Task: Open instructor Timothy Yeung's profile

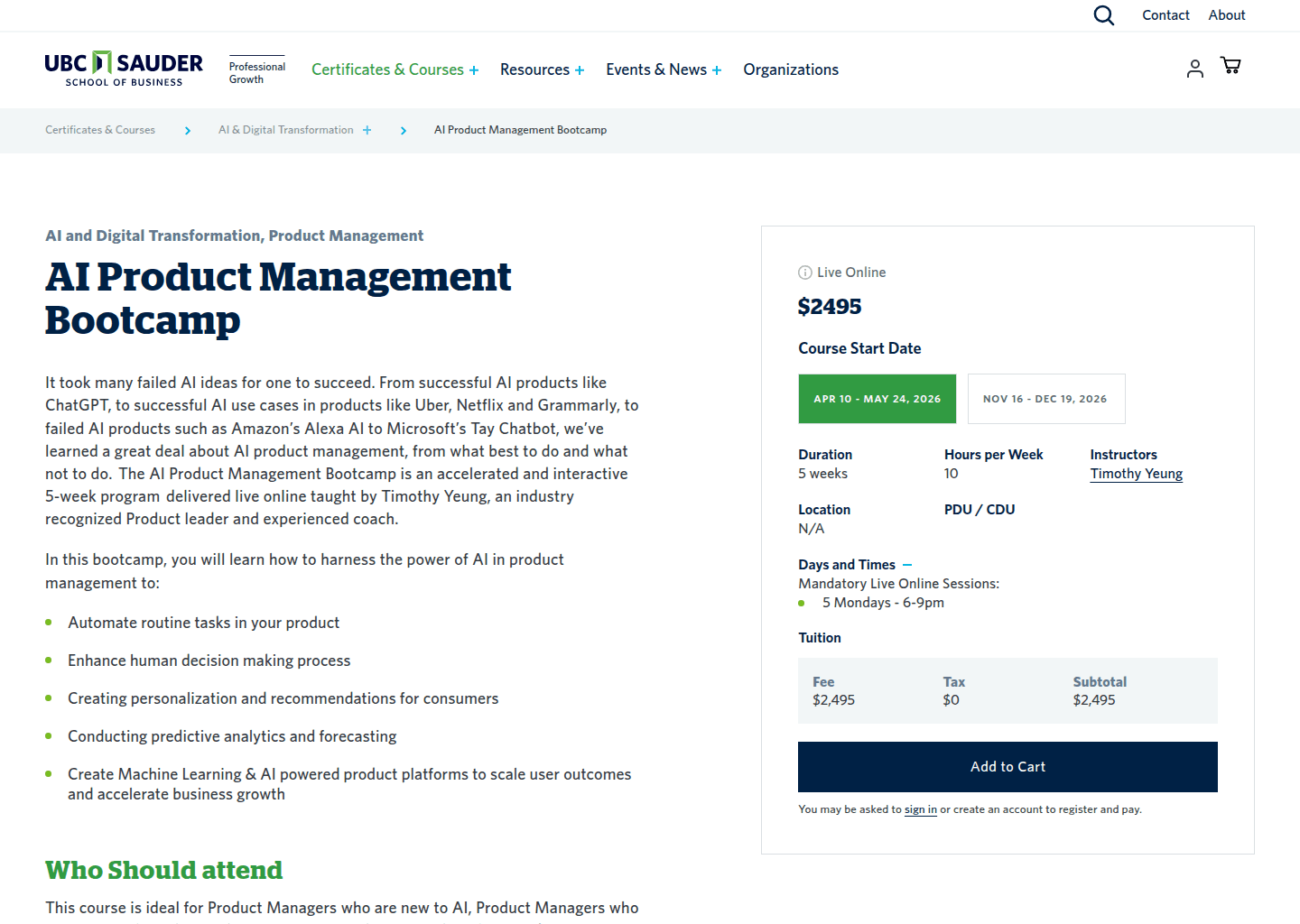Action: [1136, 473]
